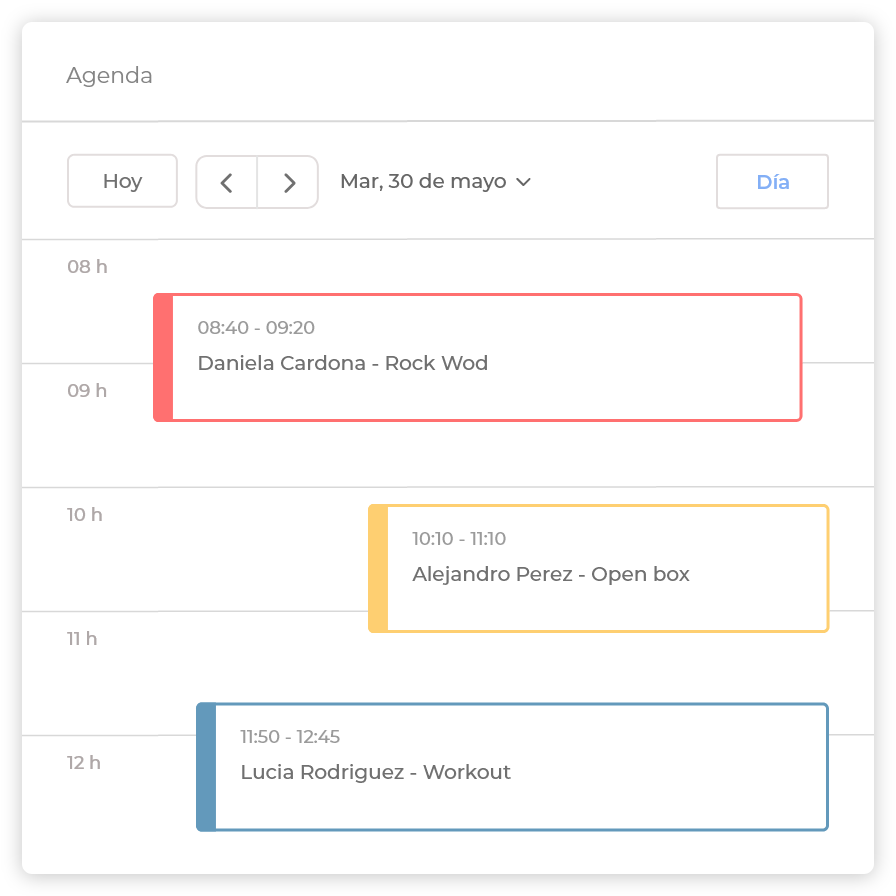The height and width of the screenshot is (896, 896).
Task: Click the yellow color bar of Open box
Action: pos(378,568)
